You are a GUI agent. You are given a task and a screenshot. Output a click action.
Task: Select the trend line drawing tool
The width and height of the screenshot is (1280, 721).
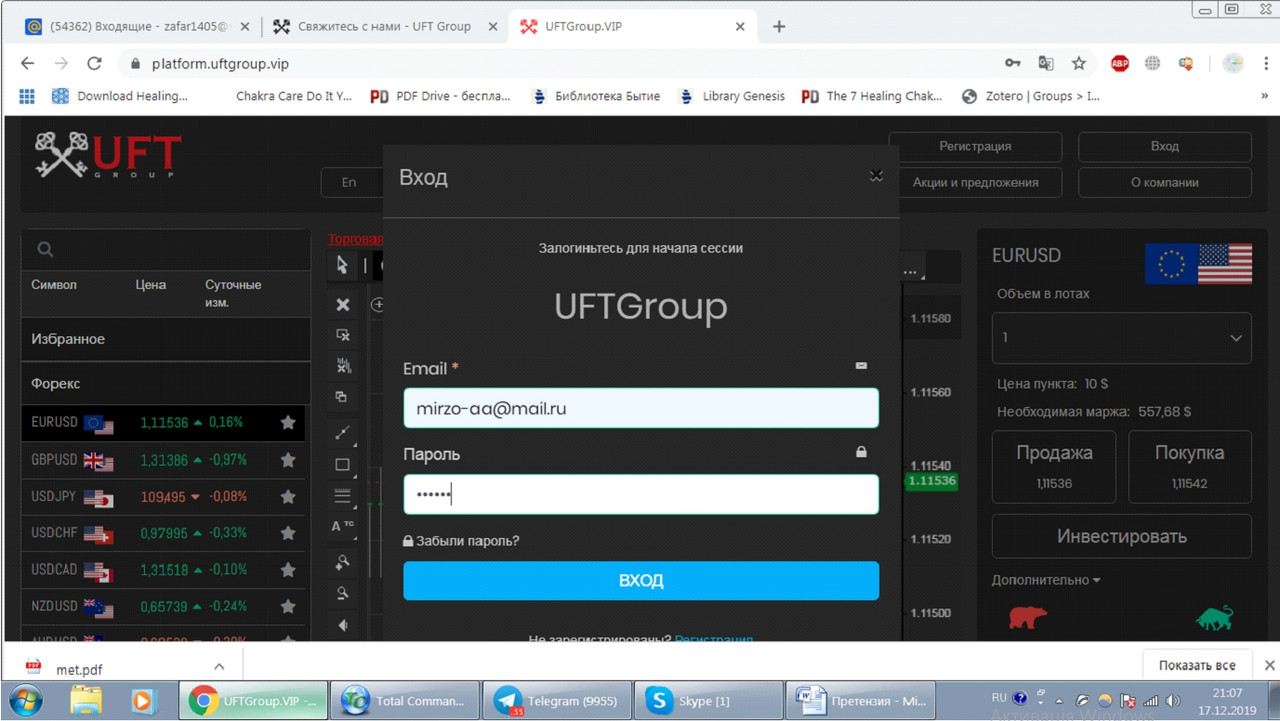(x=342, y=433)
